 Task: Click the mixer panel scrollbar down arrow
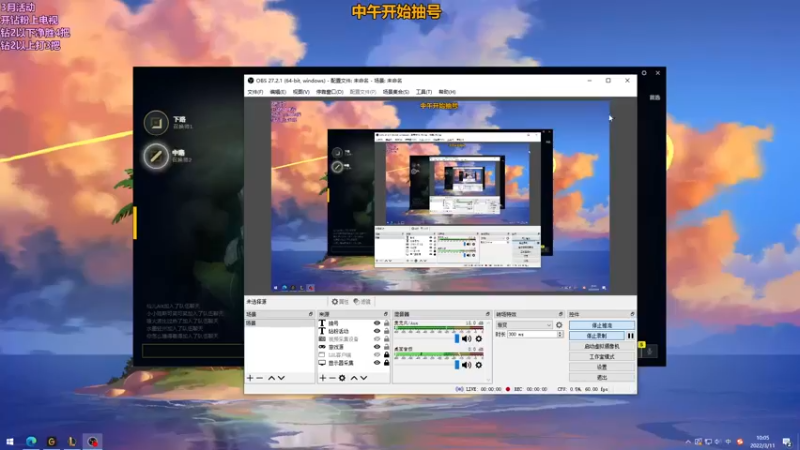click(x=488, y=380)
